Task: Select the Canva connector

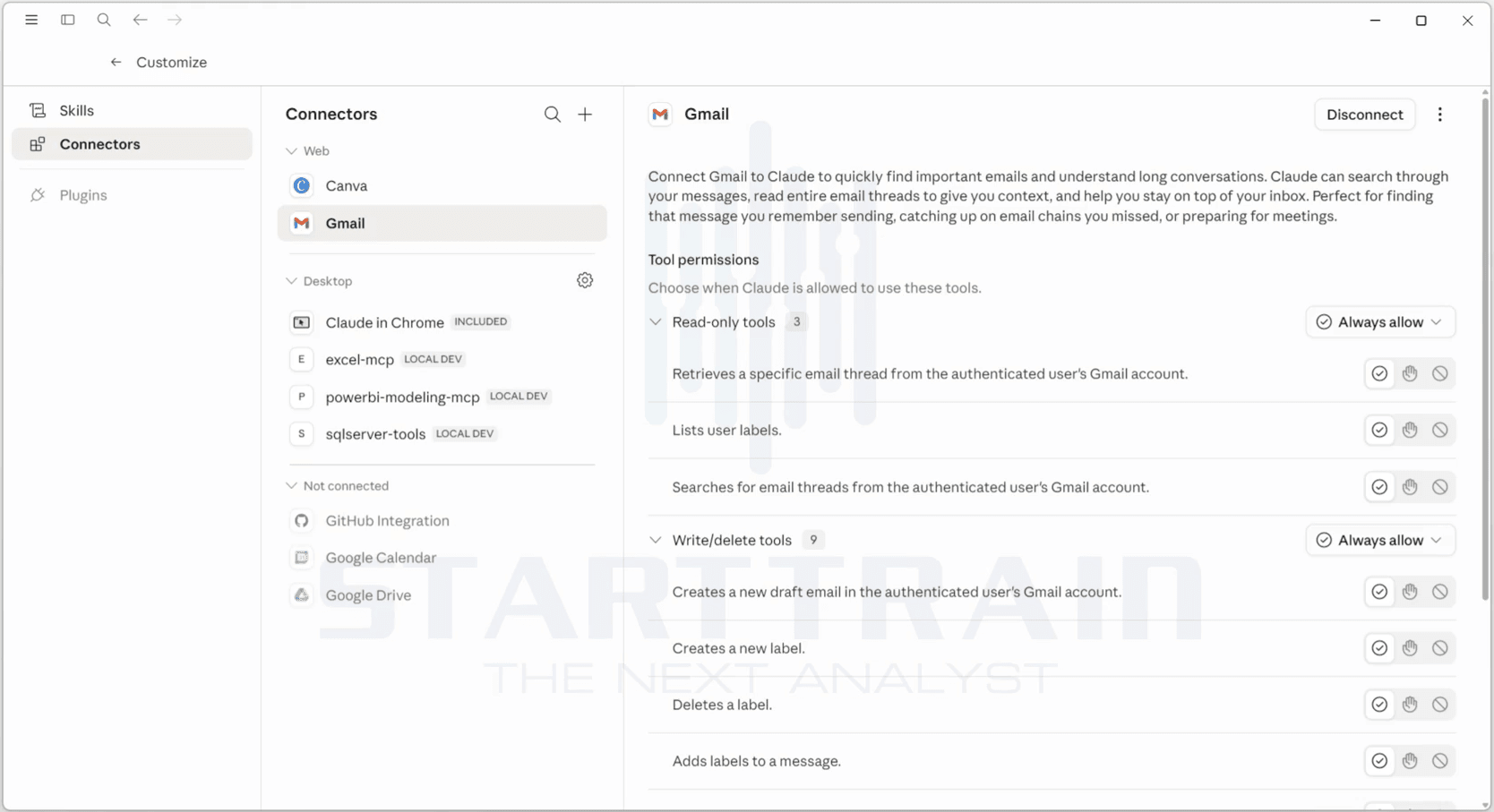Action: click(442, 185)
